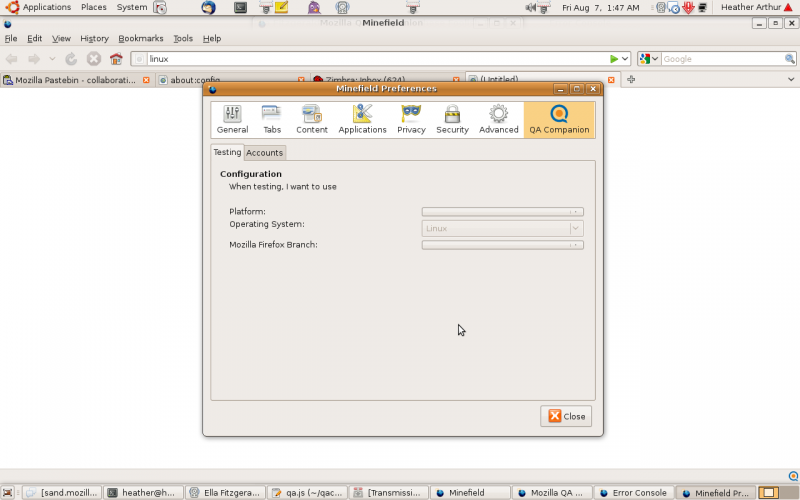800x500 pixels.
Task: Click the search magnifier icon
Action: 790,59
